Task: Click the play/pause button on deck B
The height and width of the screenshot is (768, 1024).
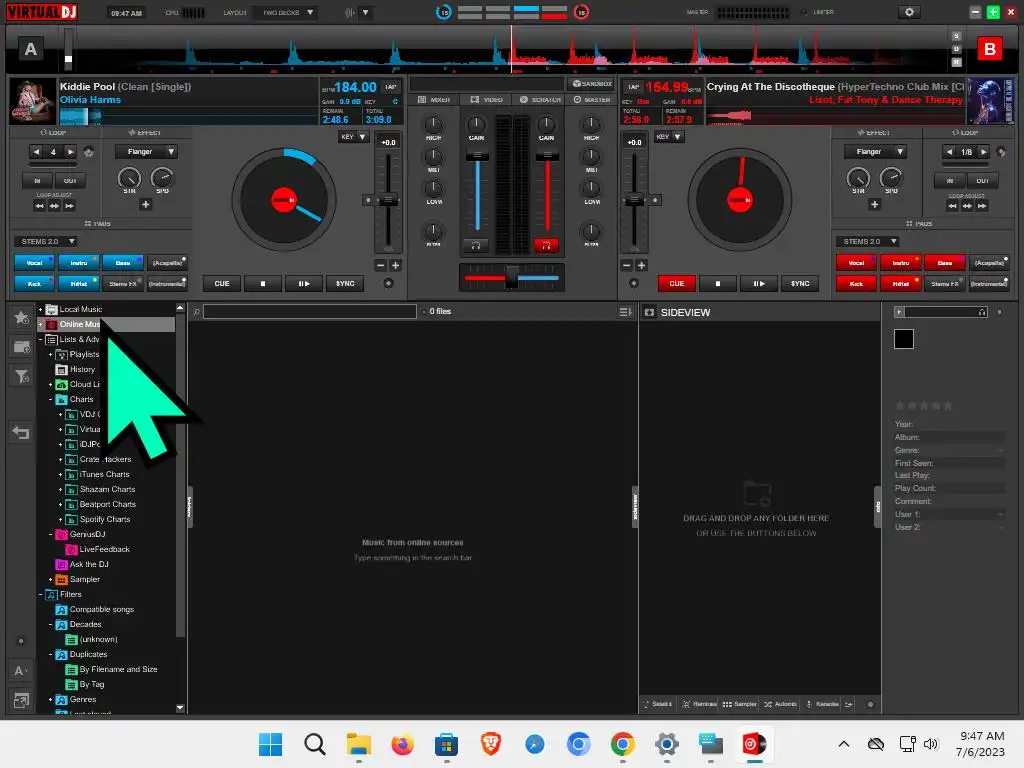Action: click(758, 283)
